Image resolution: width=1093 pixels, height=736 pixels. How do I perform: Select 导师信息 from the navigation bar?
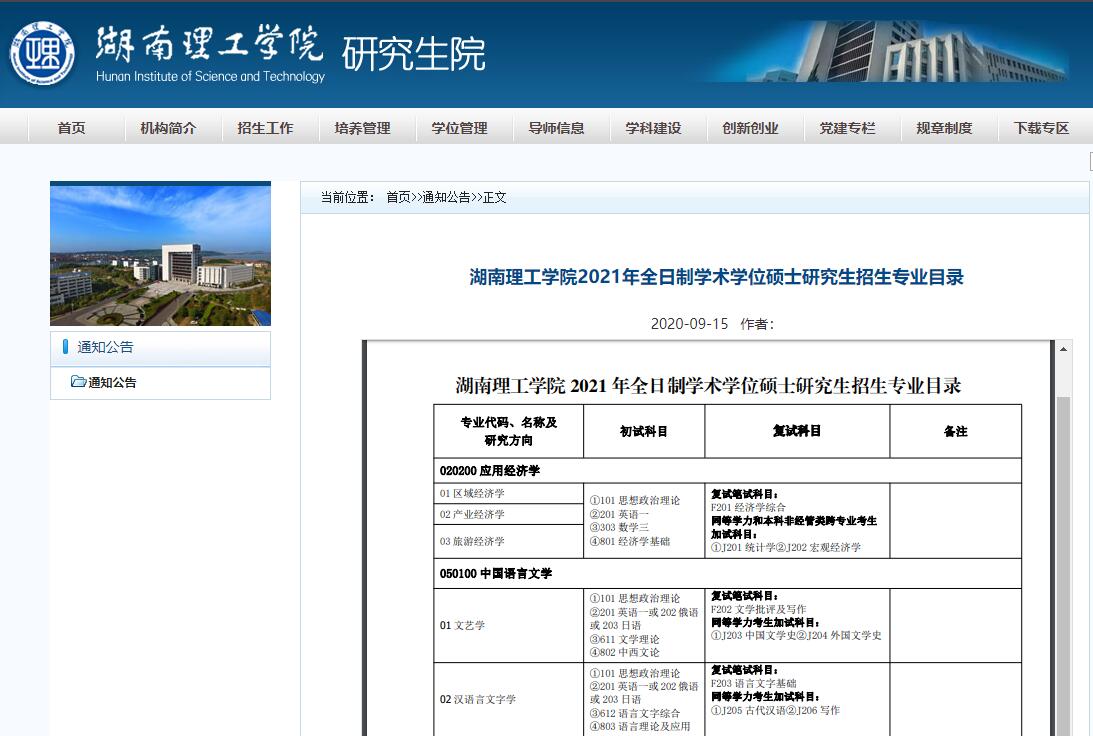point(556,128)
